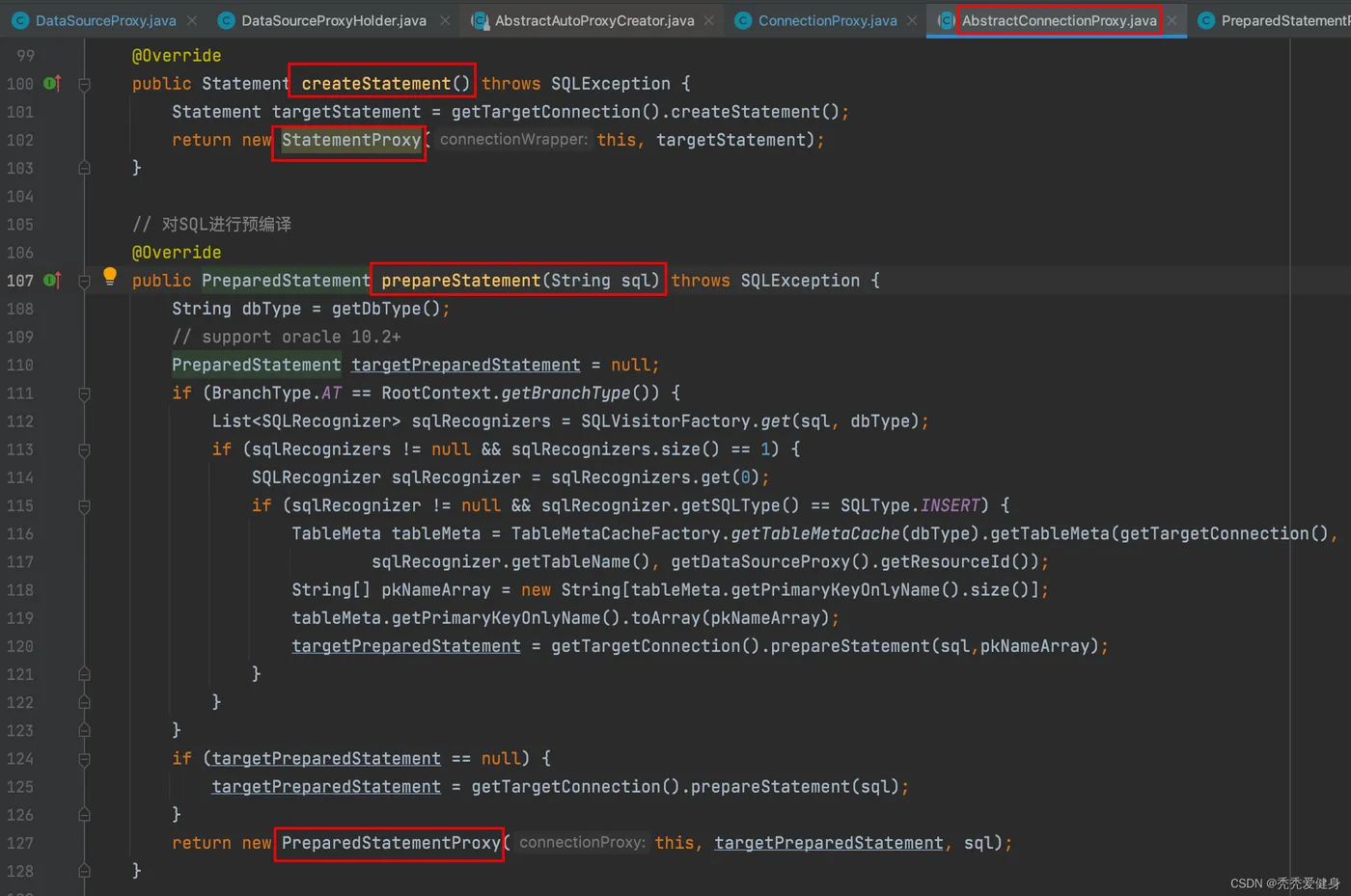
Task: Click the @Override annotation on line 99
Action: (x=177, y=56)
